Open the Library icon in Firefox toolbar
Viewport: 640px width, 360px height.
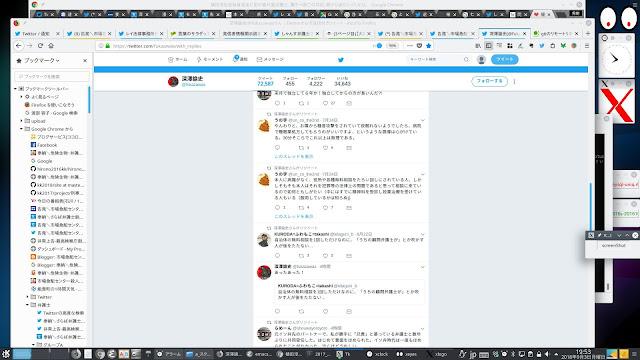click(478, 46)
